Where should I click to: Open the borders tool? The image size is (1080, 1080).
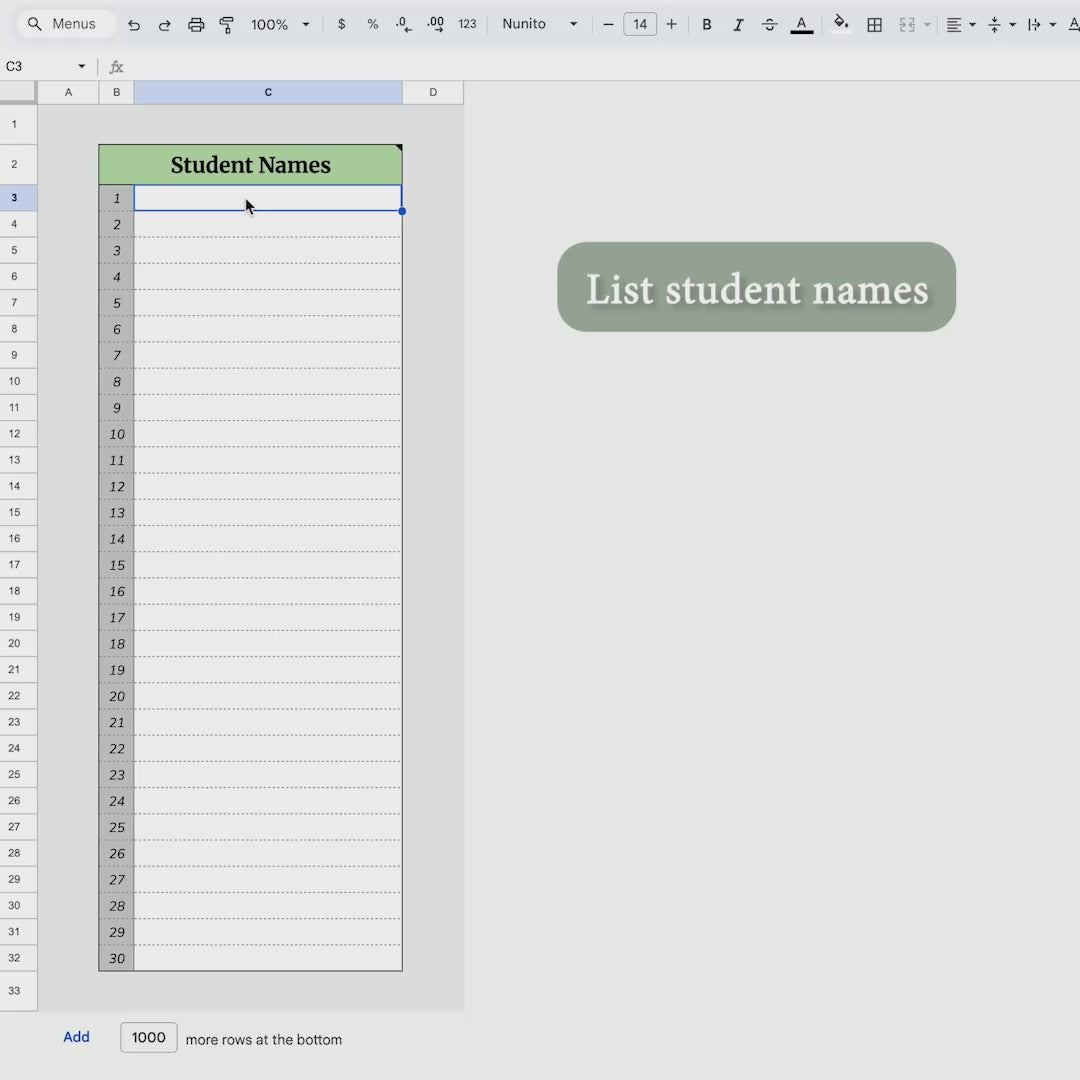click(874, 24)
